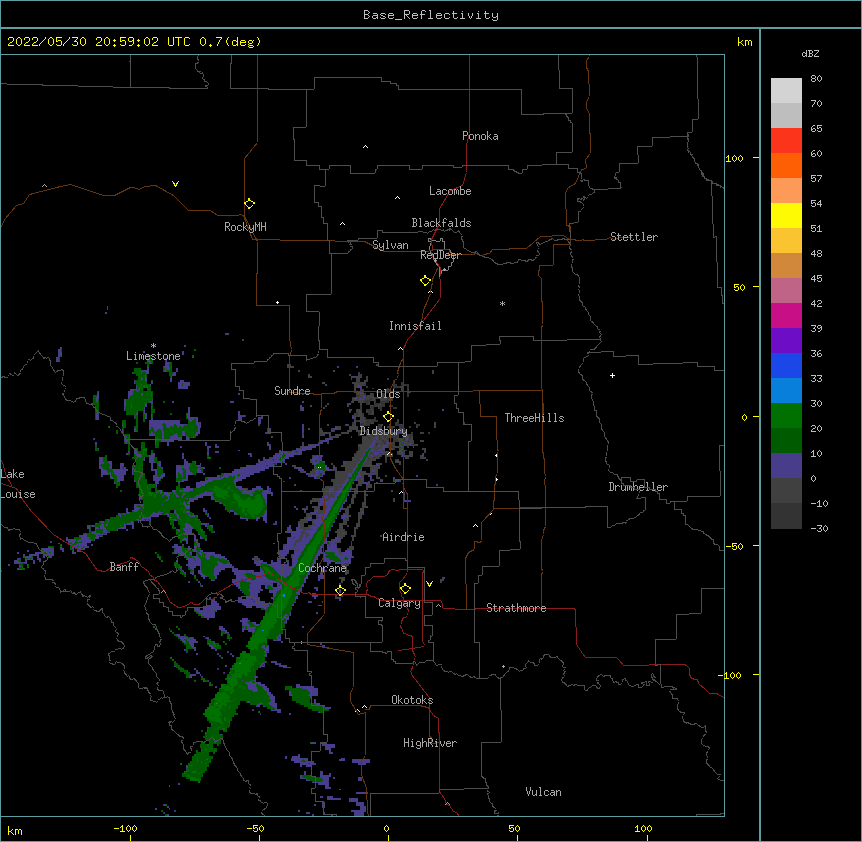Click the Lacombe city label

[450, 191]
